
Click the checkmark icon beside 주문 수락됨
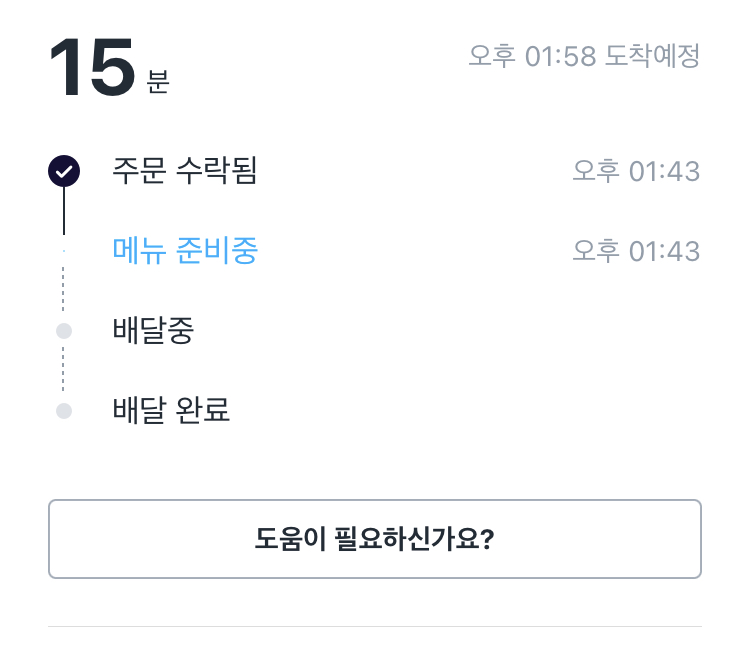64,172
